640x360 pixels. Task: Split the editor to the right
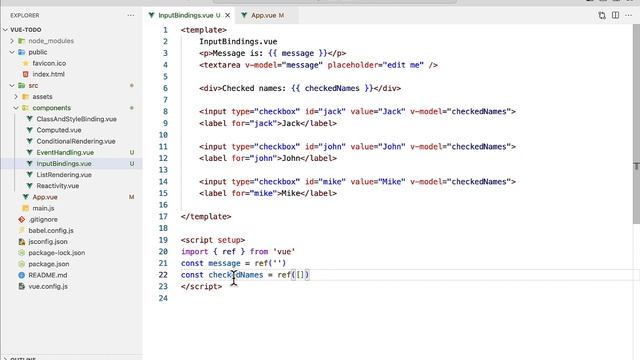click(x=615, y=16)
